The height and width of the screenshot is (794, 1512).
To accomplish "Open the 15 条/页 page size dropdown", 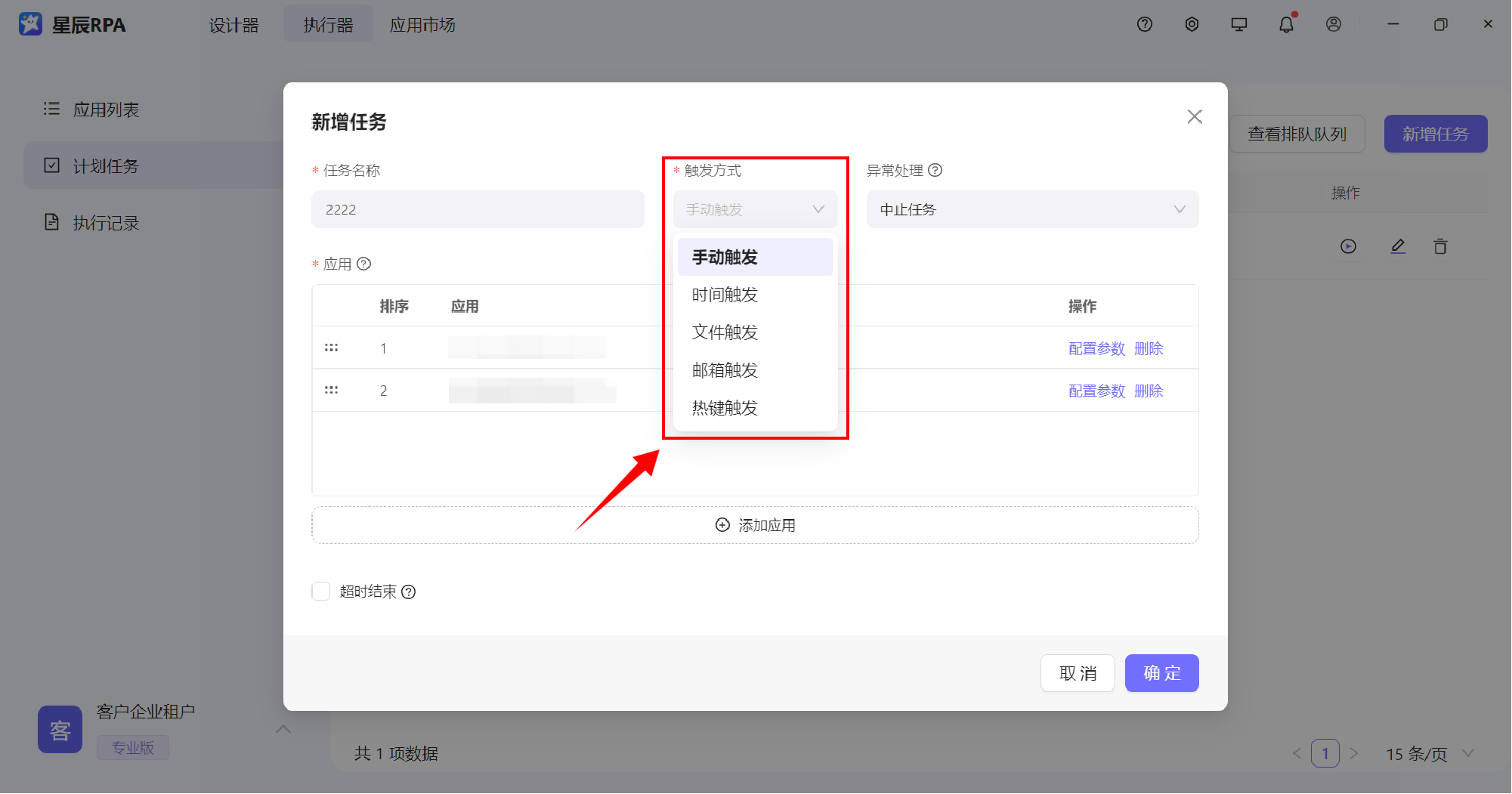I will click(x=1424, y=753).
